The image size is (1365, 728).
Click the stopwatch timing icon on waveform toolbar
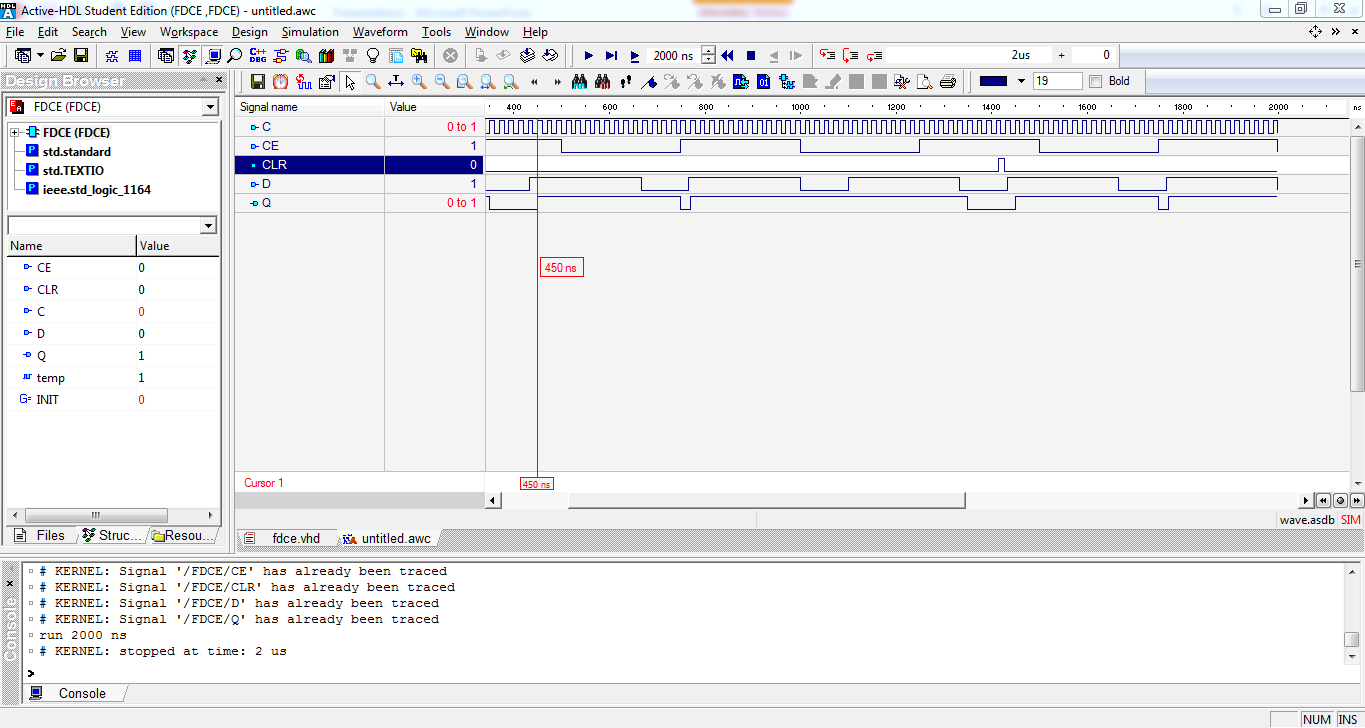(280, 82)
